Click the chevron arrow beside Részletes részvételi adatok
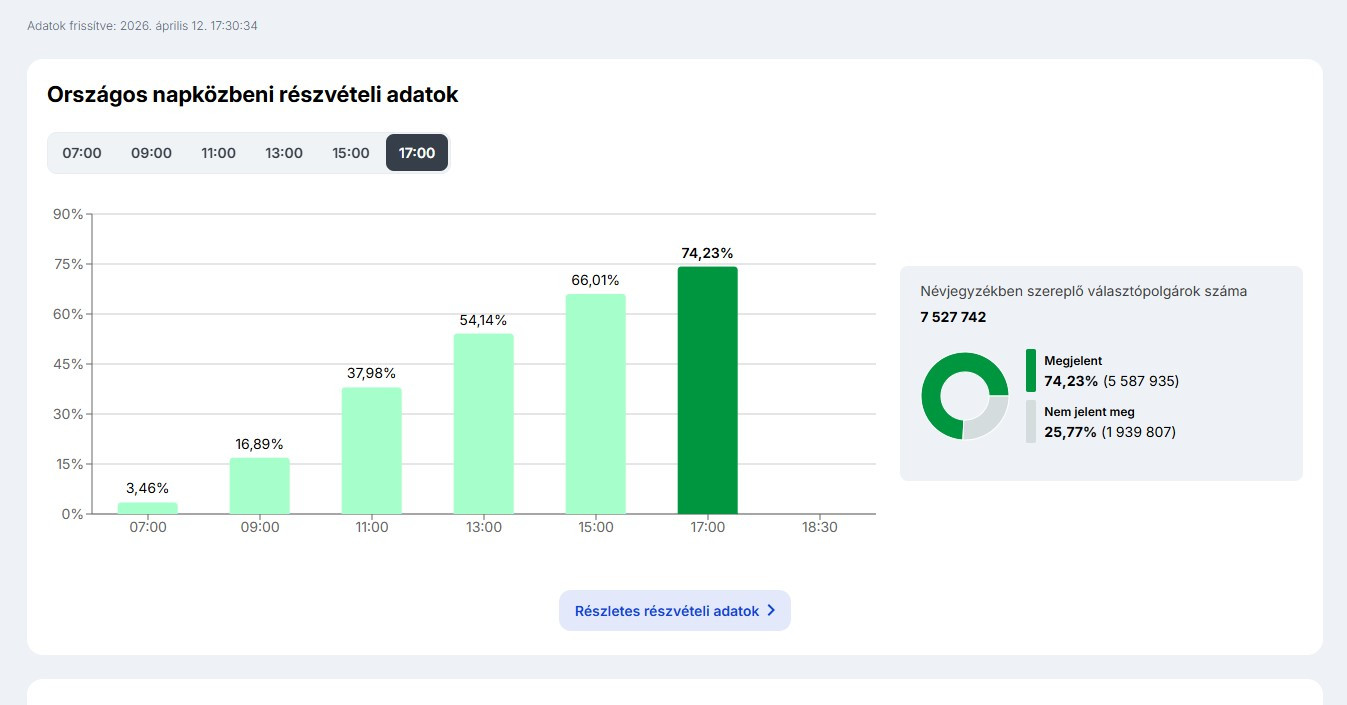 click(771, 611)
